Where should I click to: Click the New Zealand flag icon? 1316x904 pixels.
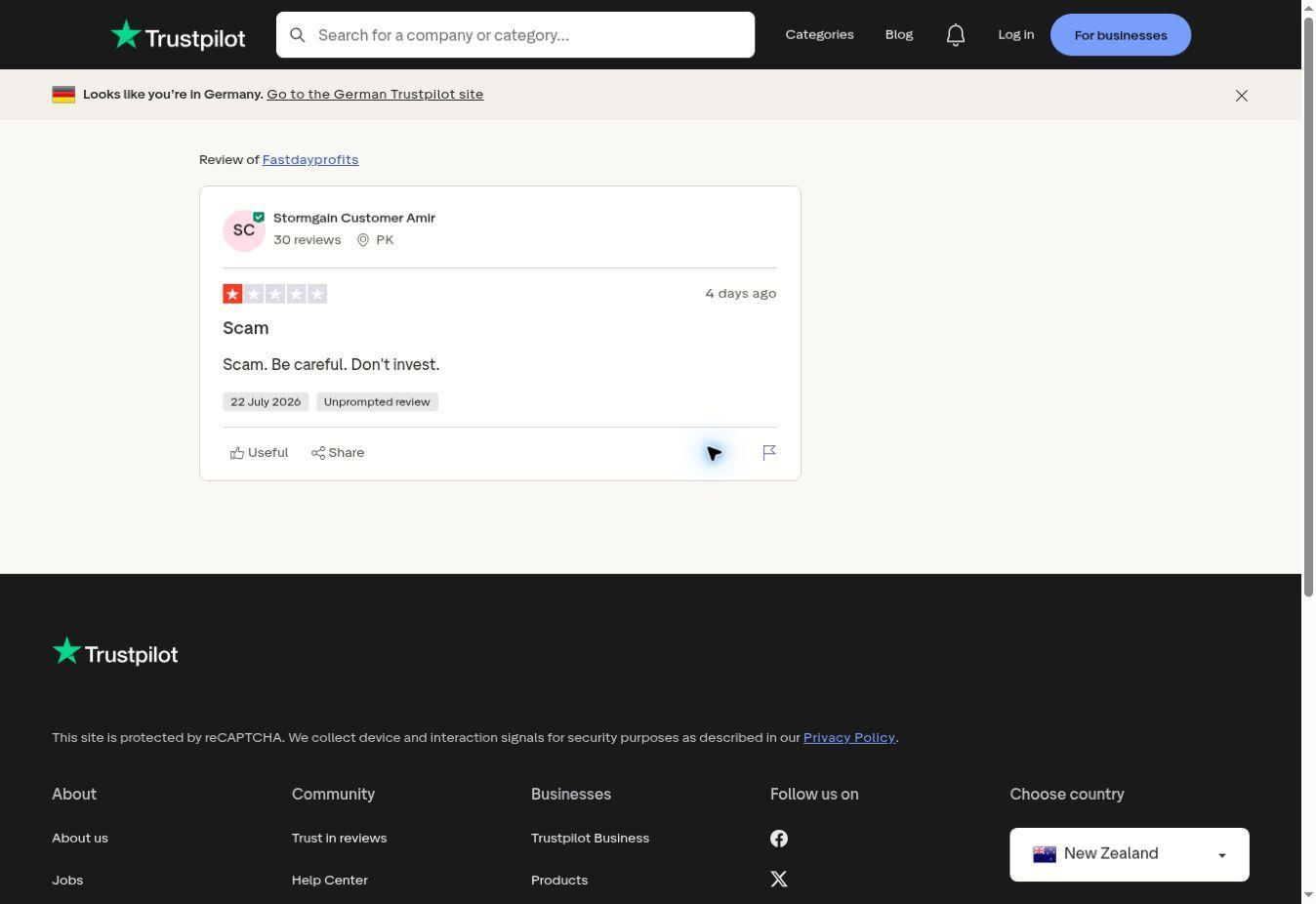click(1045, 854)
